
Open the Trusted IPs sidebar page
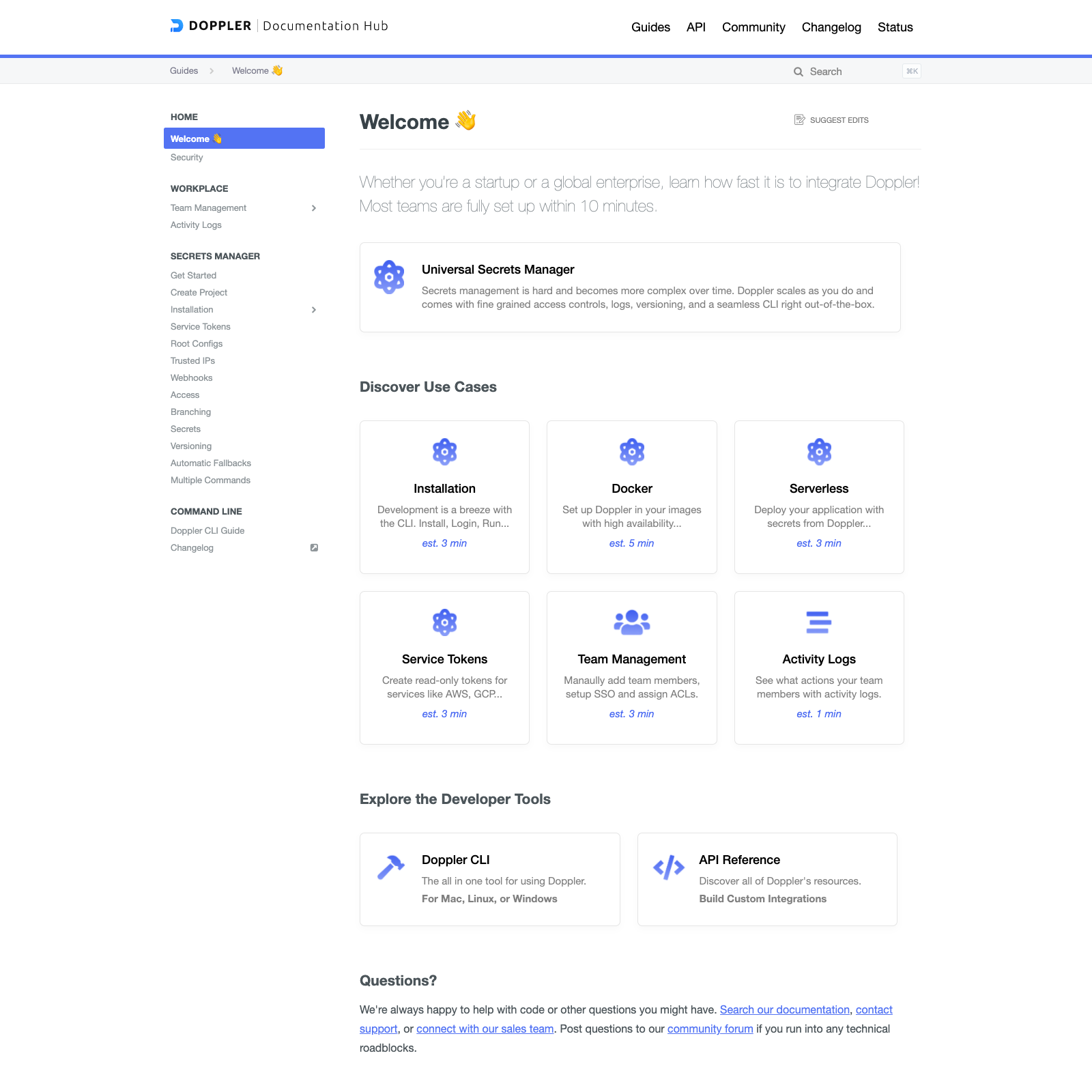click(192, 361)
